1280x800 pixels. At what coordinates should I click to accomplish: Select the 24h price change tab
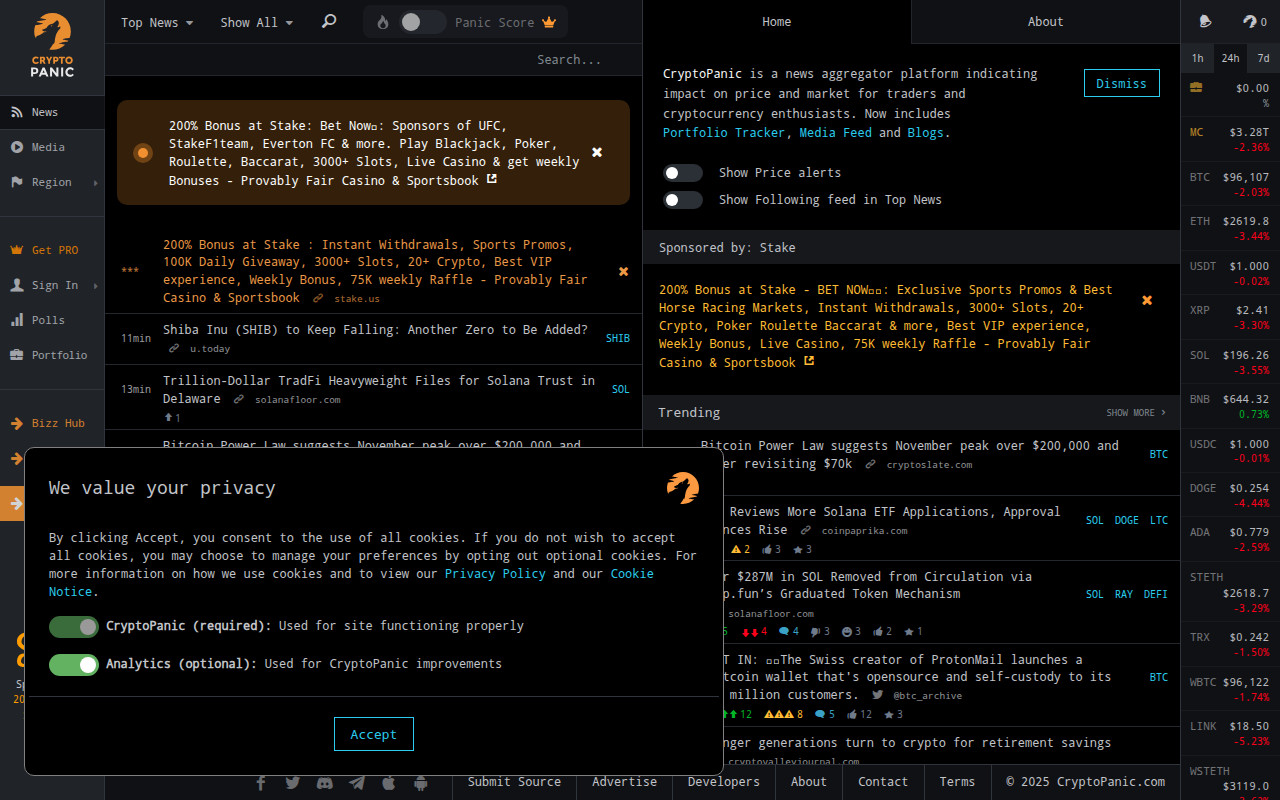(1230, 58)
